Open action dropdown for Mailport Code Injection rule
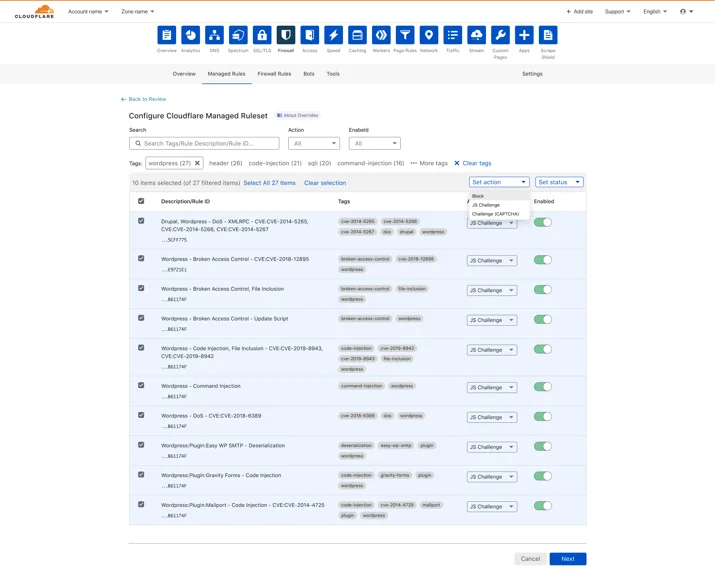Screen dimensions: 715x588 [492, 506]
